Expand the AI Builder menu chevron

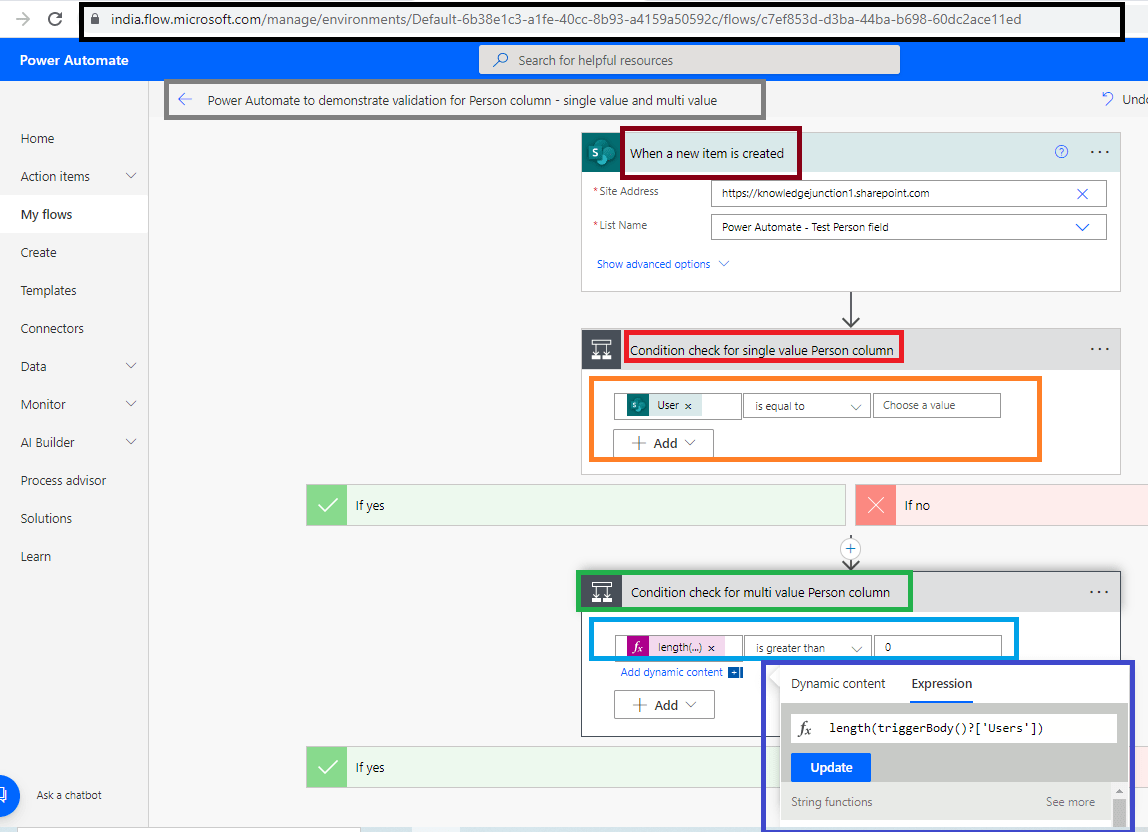coord(131,442)
